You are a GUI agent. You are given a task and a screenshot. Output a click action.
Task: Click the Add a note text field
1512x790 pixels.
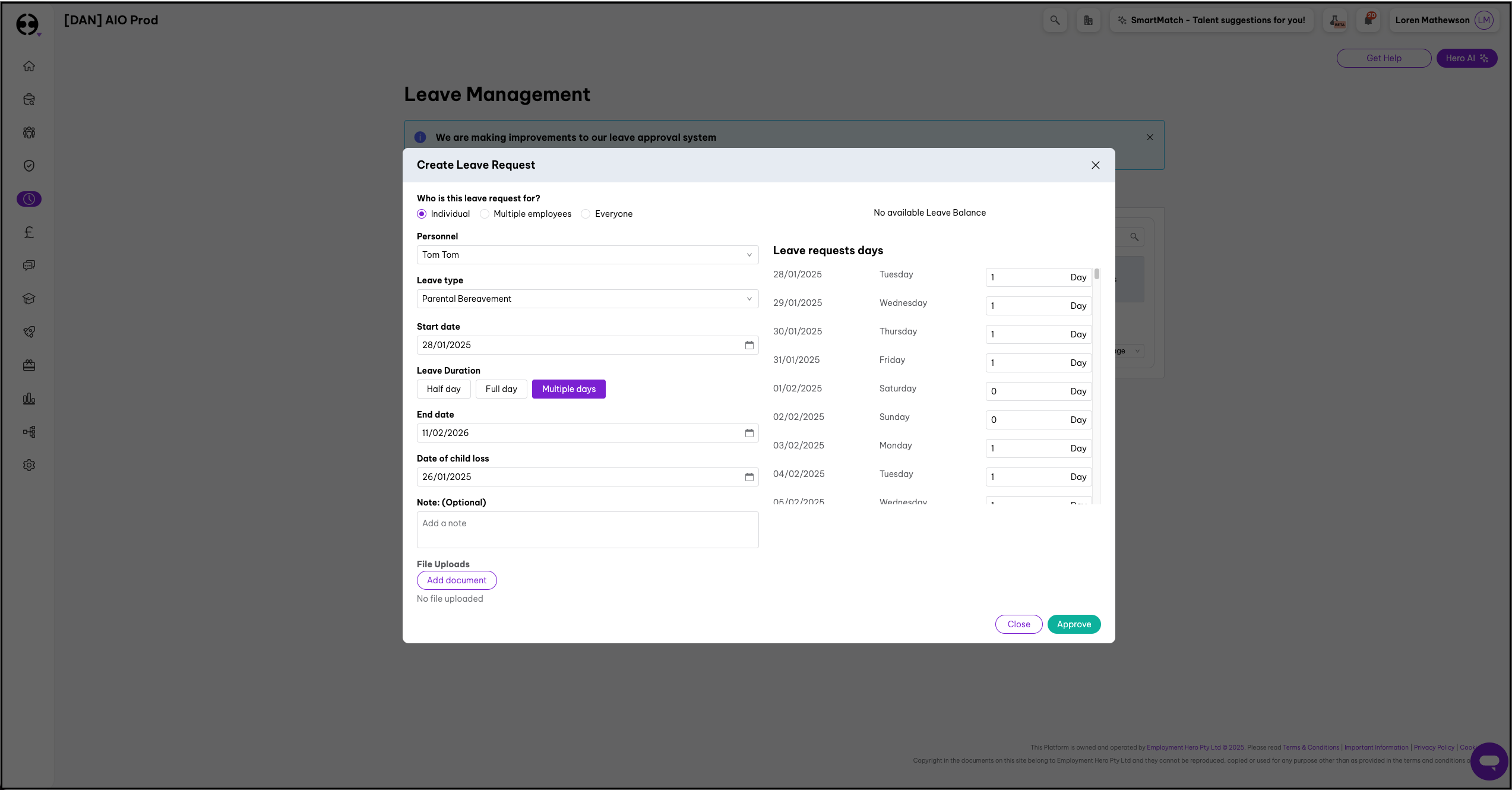(587, 530)
